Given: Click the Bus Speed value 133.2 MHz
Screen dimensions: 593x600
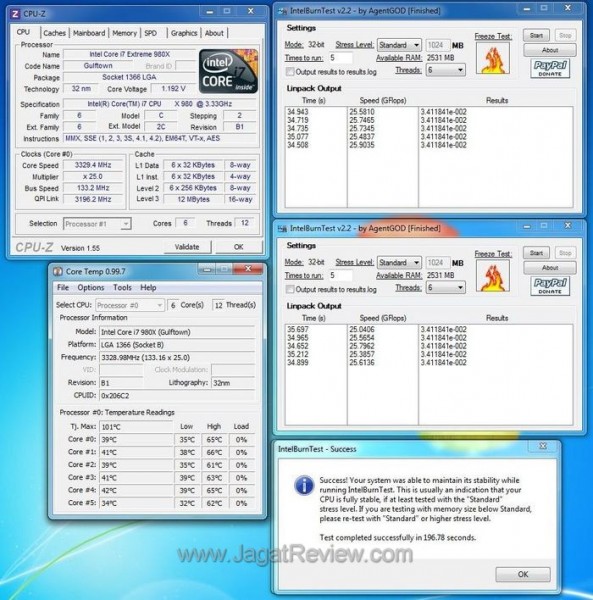Looking at the screenshot, I should pyautogui.click(x=93, y=188).
